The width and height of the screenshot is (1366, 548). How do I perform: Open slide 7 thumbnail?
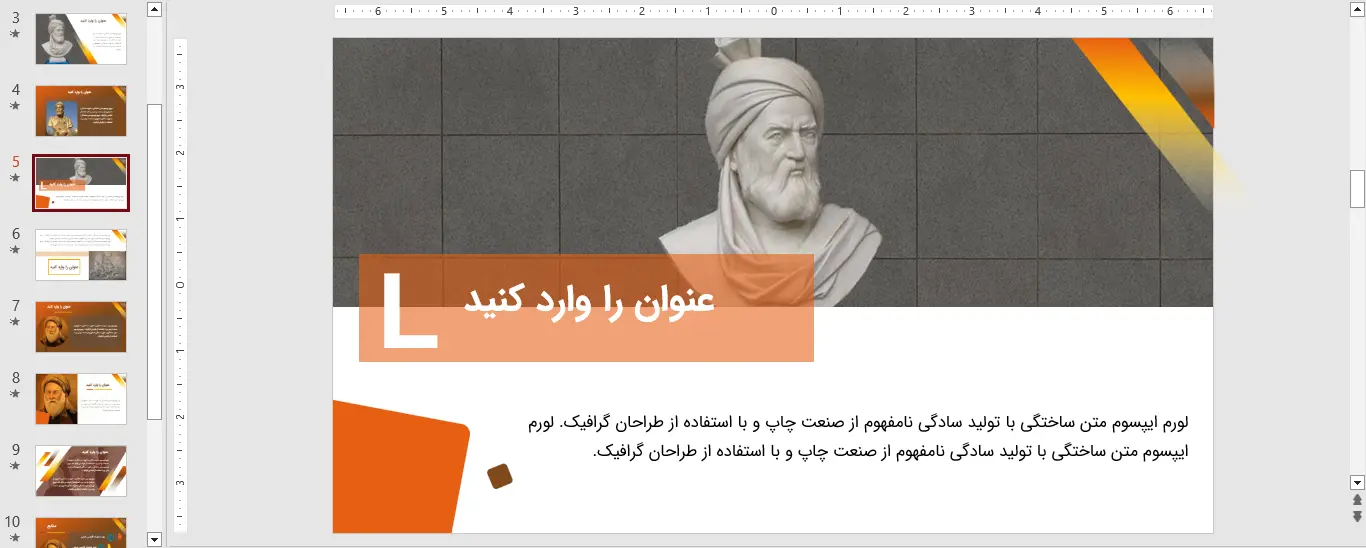click(x=81, y=327)
